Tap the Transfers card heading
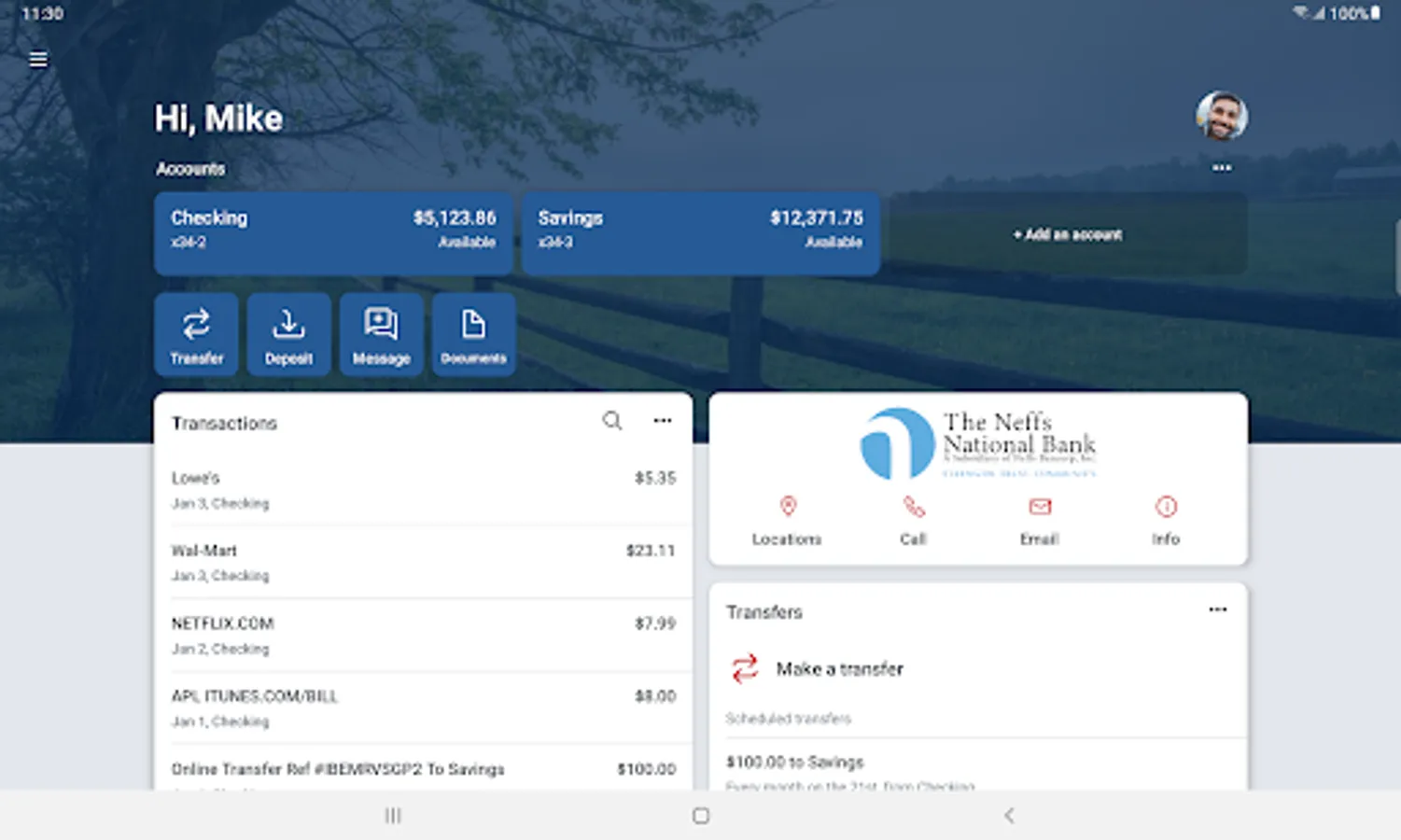 point(764,612)
